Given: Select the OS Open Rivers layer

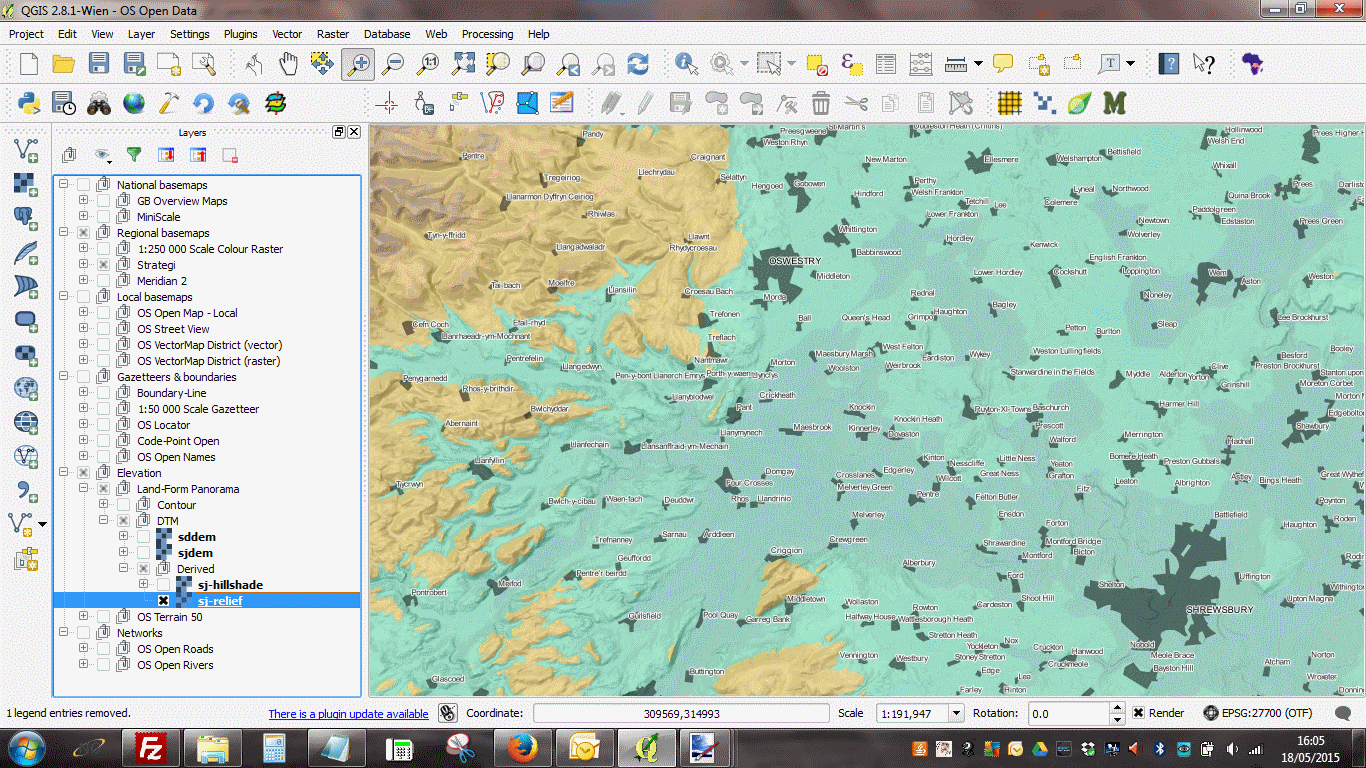Looking at the screenshot, I should (x=175, y=665).
